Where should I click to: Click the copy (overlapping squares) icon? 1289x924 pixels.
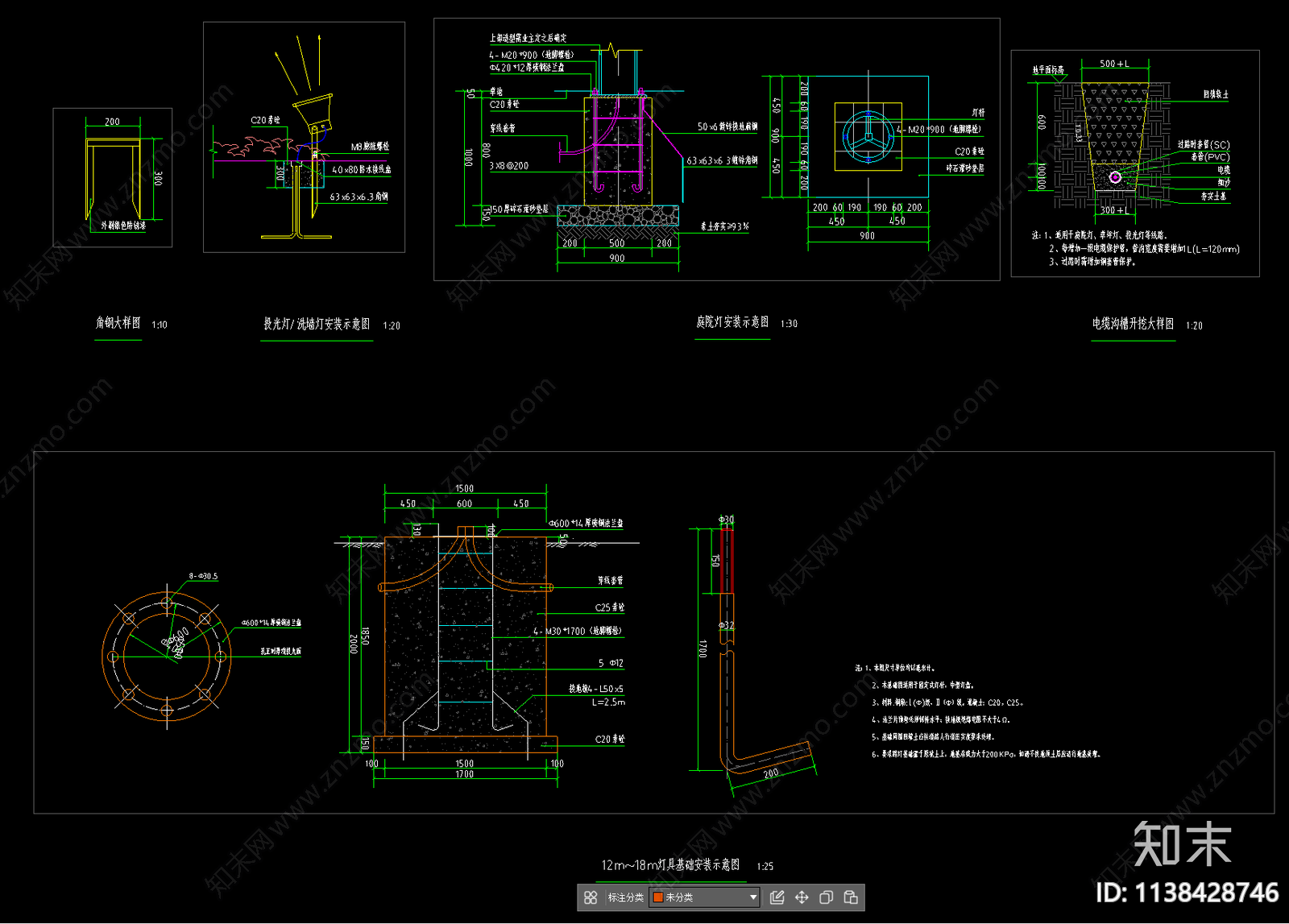[x=826, y=897]
